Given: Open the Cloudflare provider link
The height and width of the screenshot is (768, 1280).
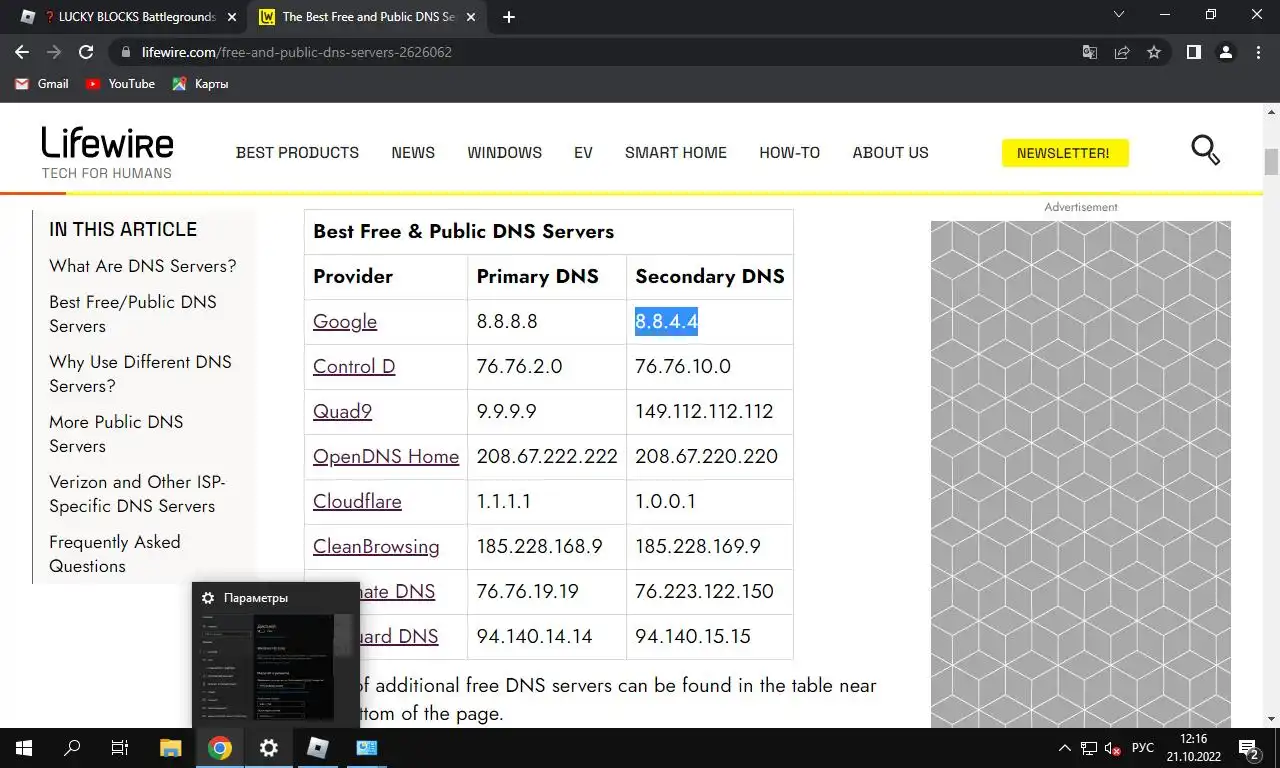Looking at the screenshot, I should (357, 501).
